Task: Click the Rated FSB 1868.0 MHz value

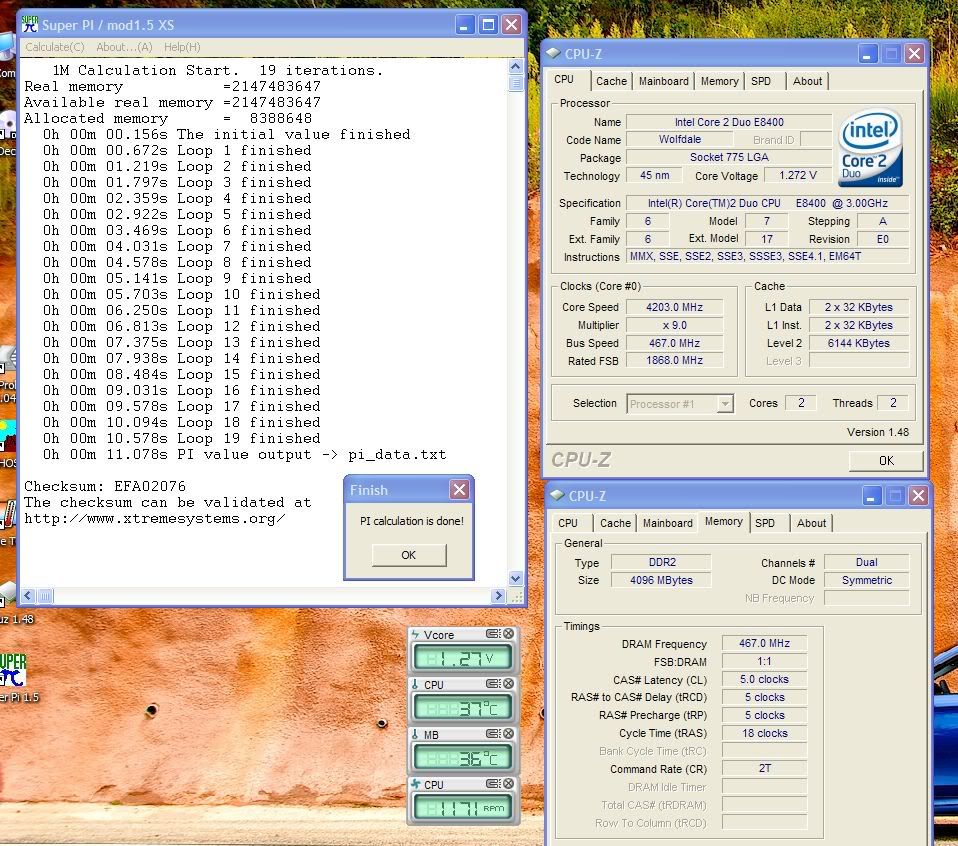Action: point(674,360)
